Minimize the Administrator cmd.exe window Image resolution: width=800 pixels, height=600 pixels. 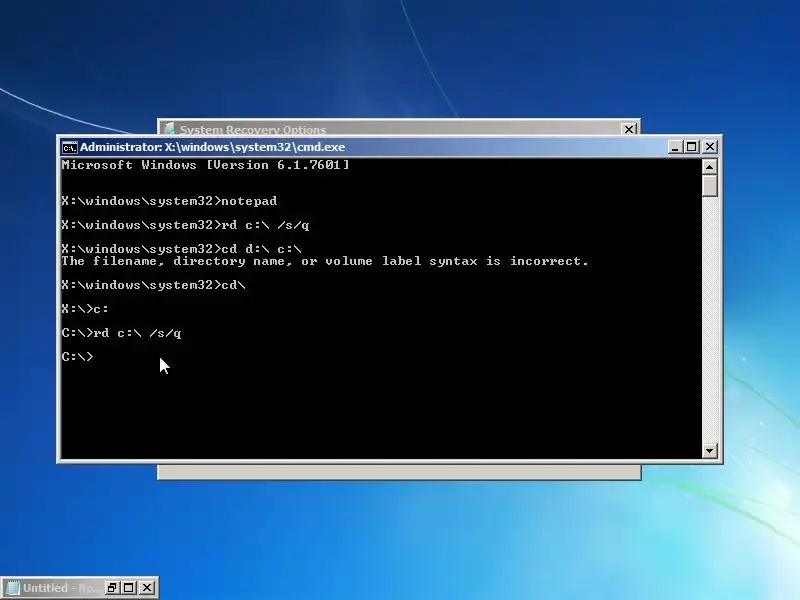point(675,147)
